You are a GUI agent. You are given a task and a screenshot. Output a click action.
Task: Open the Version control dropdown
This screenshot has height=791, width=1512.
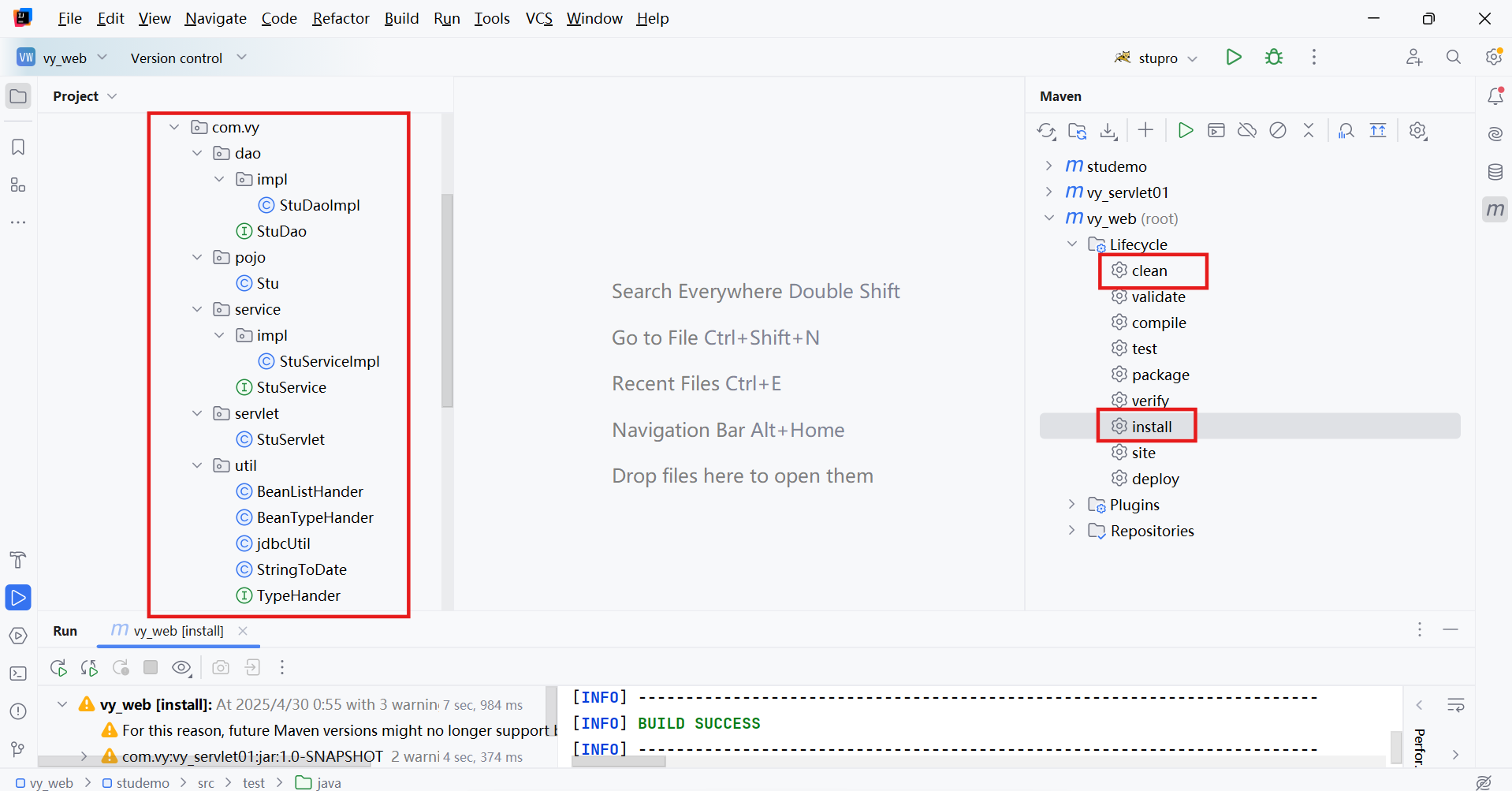188,58
